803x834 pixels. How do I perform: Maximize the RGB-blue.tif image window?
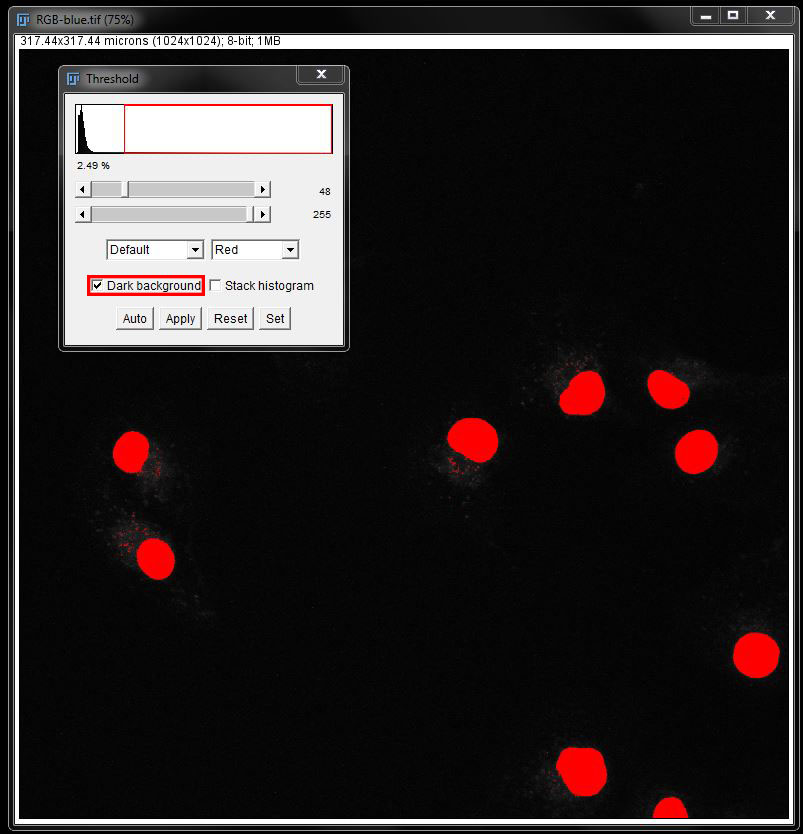pyautogui.click(x=733, y=15)
